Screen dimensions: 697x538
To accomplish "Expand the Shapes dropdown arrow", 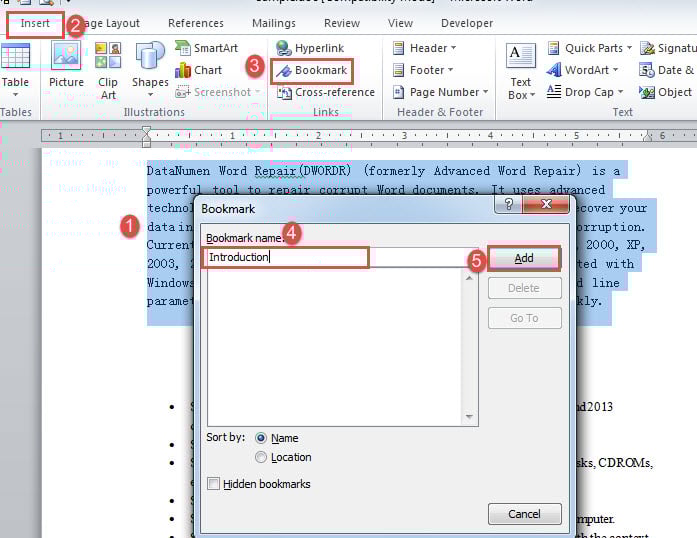I will (150, 95).
